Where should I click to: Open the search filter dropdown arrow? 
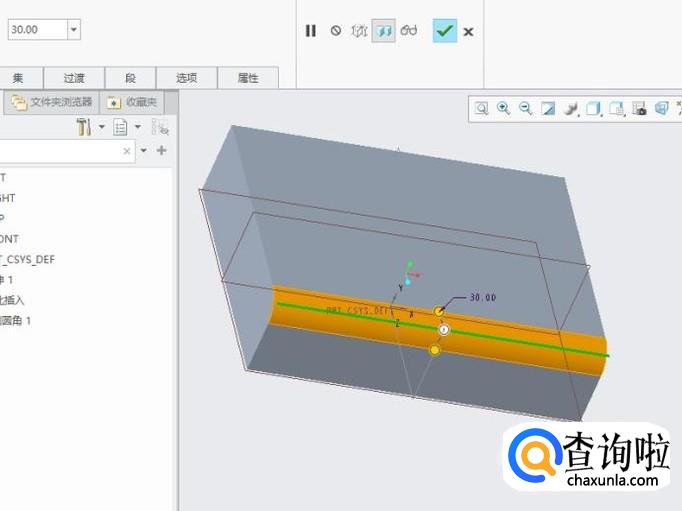[144, 151]
